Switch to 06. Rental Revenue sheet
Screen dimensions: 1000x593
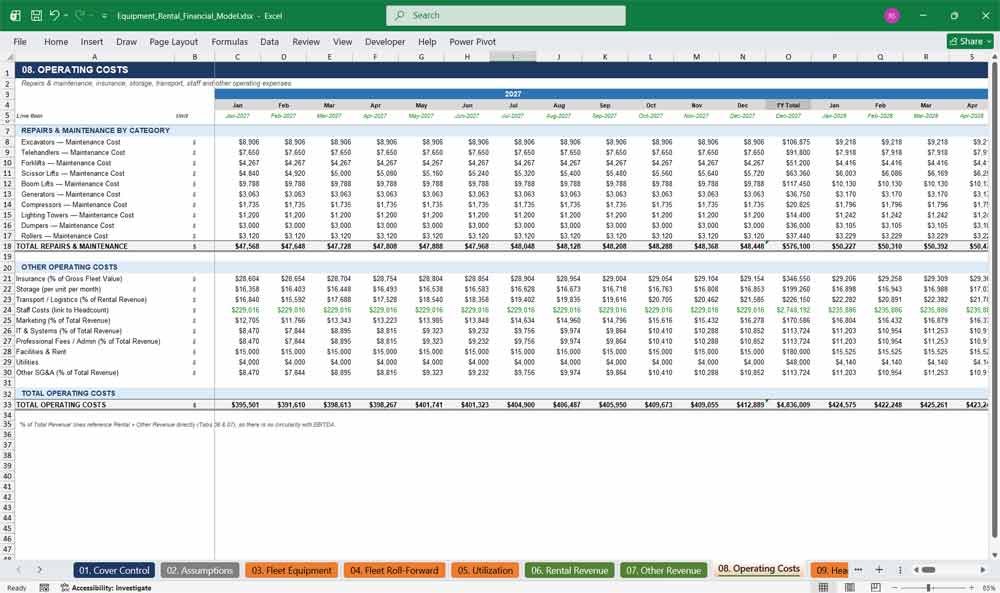pos(570,570)
